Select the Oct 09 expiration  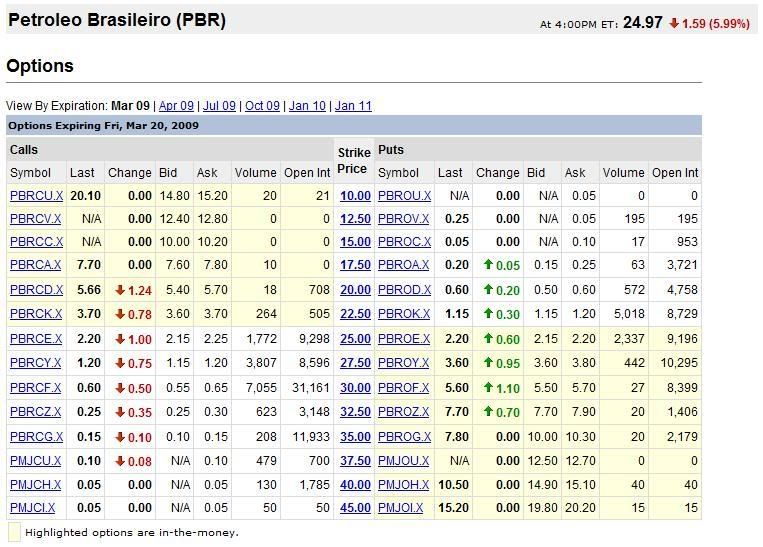(x=262, y=106)
